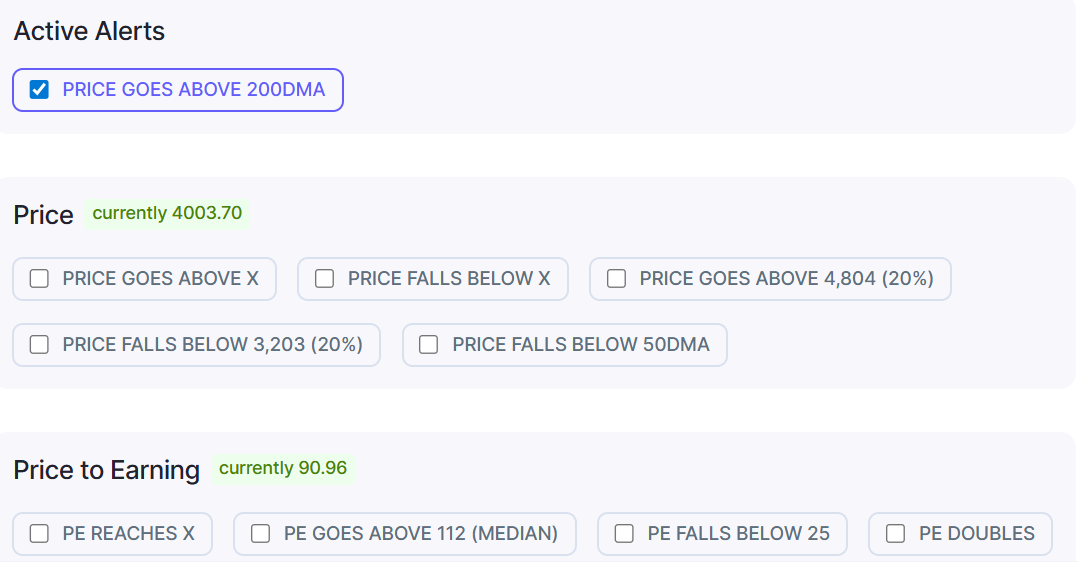Click the 'PRICE FALLS BELOW X' label text
This screenshot has height=565, width=1078.
tap(449, 279)
